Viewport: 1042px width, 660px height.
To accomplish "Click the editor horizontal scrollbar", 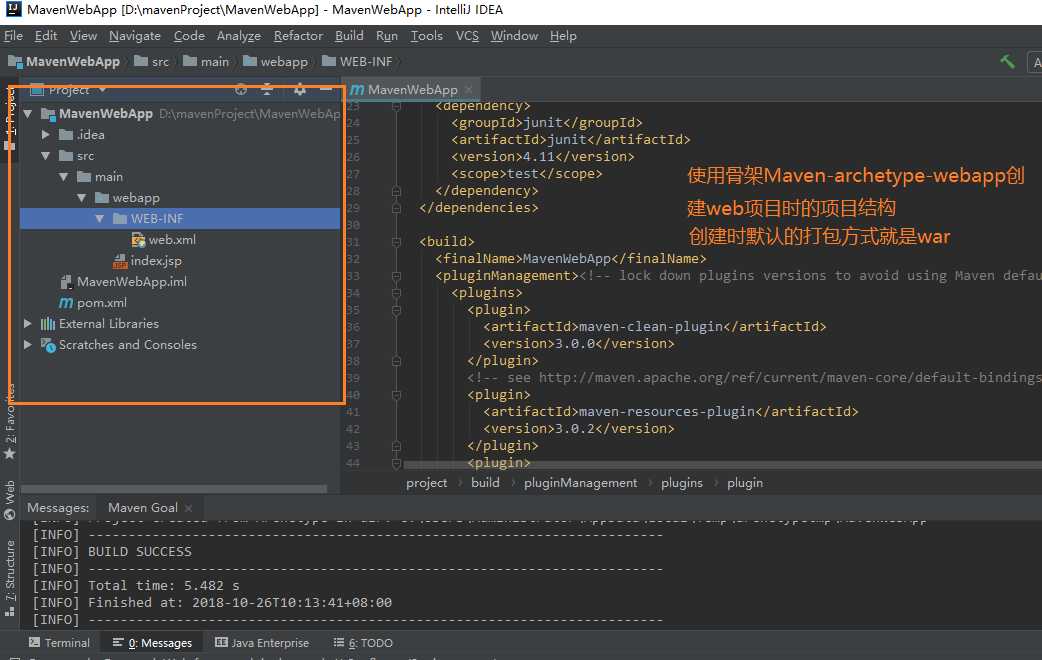I will tap(722, 465).
